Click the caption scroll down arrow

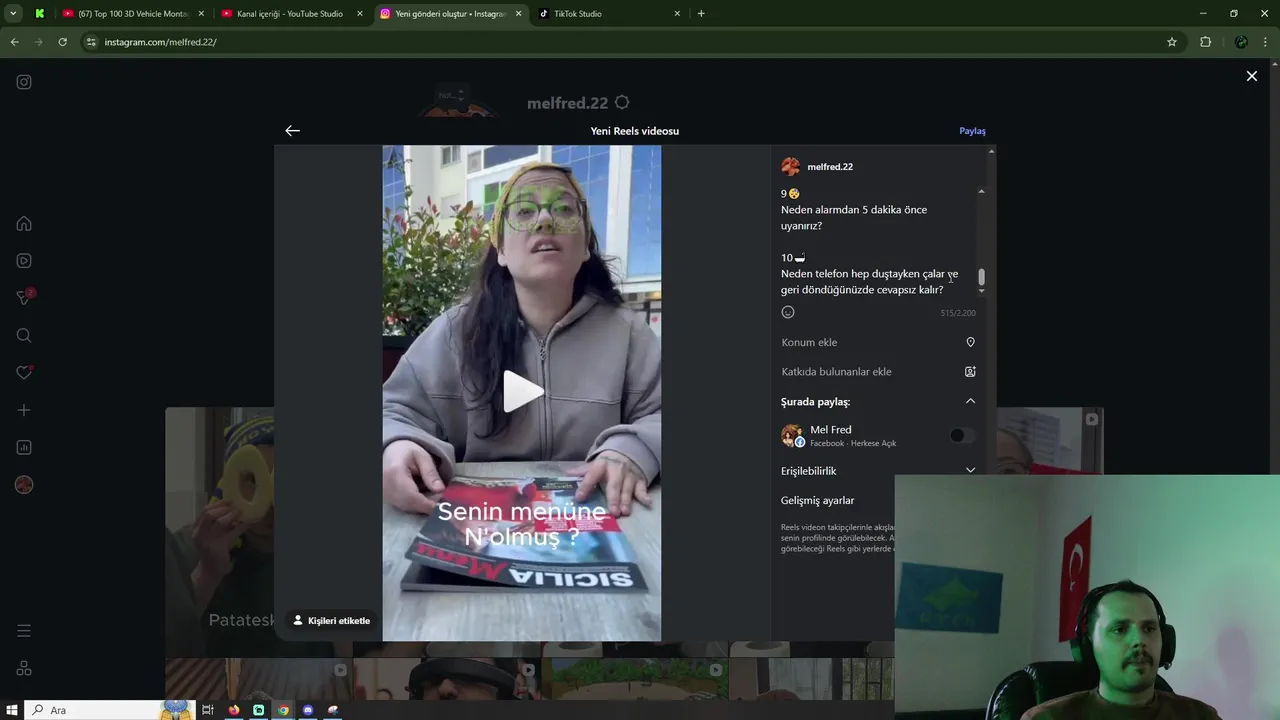point(982,291)
